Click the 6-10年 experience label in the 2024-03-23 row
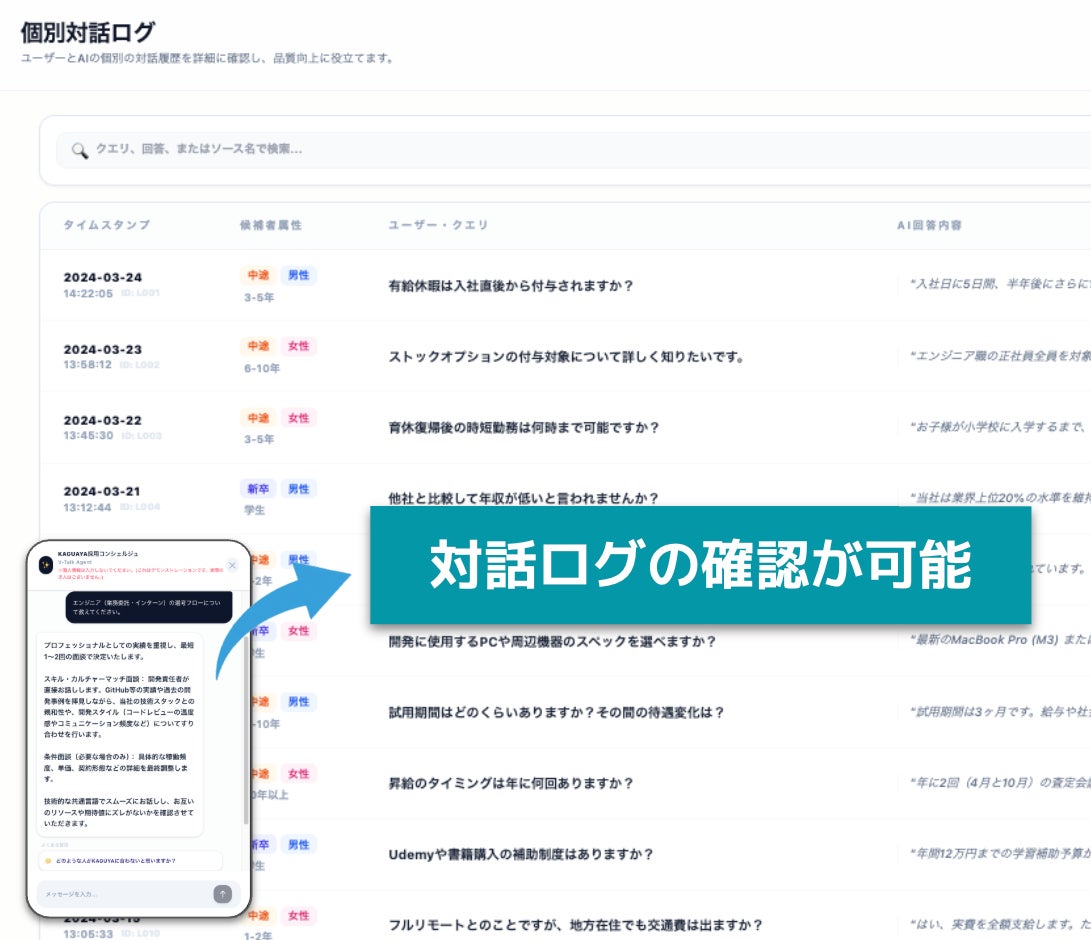The width and height of the screenshot is (1091, 940). (x=262, y=368)
